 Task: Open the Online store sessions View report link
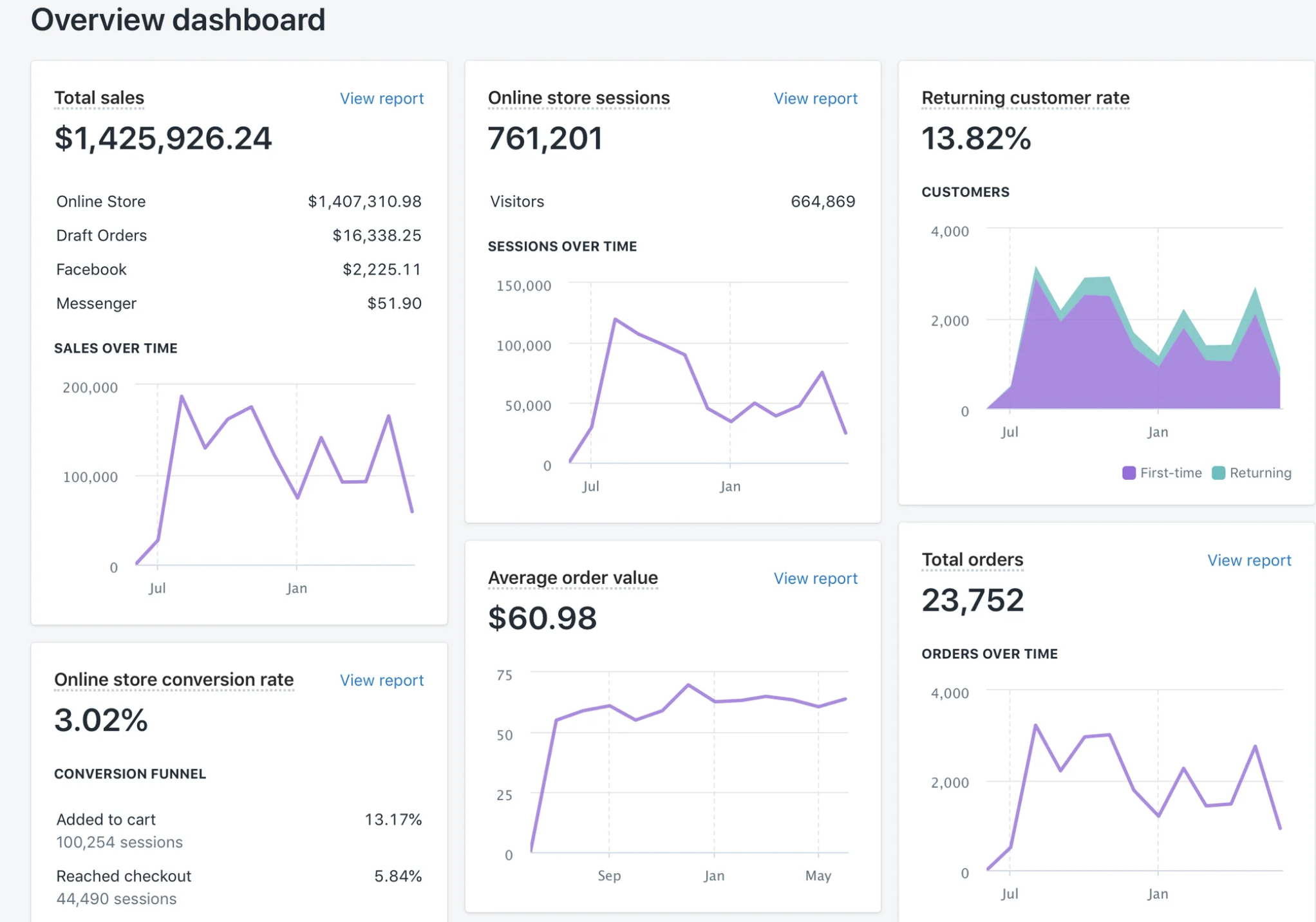(x=815, y=99)
